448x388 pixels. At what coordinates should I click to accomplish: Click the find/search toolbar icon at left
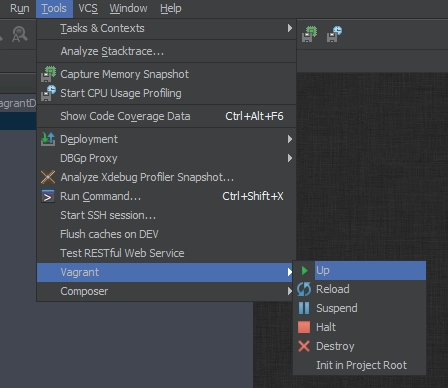coord(20,34)
